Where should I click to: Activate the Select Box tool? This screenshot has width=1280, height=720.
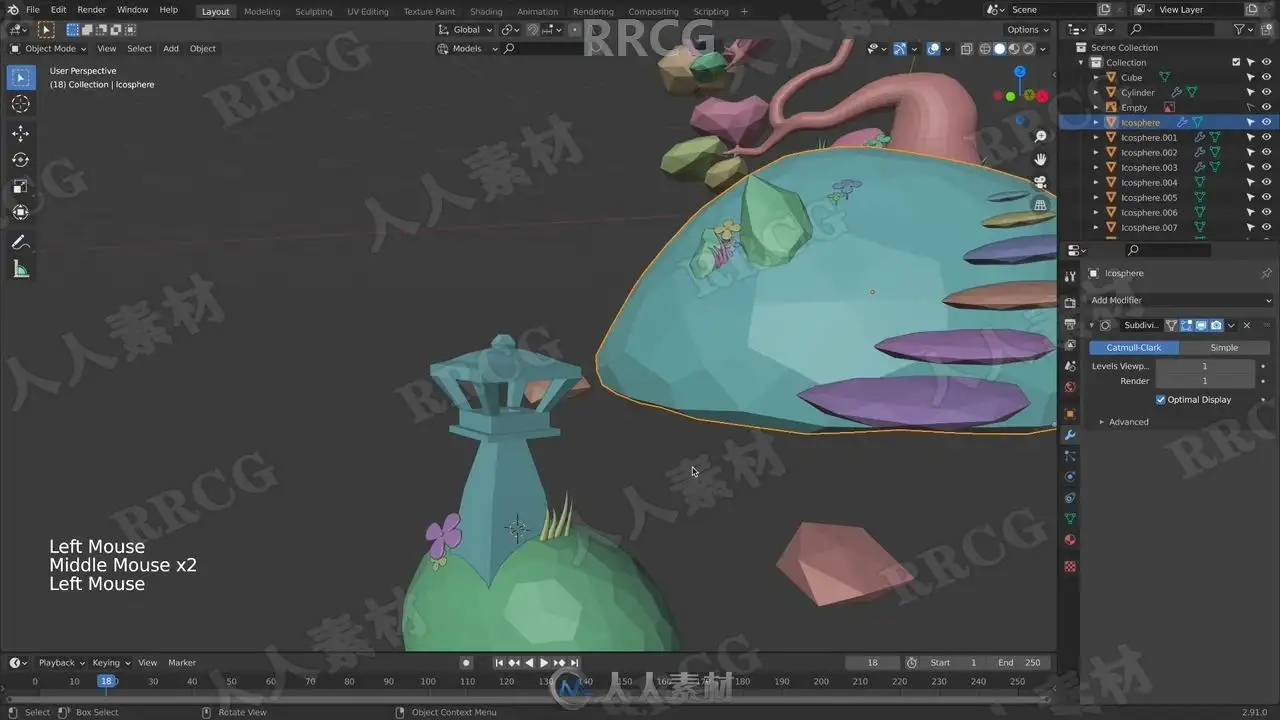[x=21, y=77]
